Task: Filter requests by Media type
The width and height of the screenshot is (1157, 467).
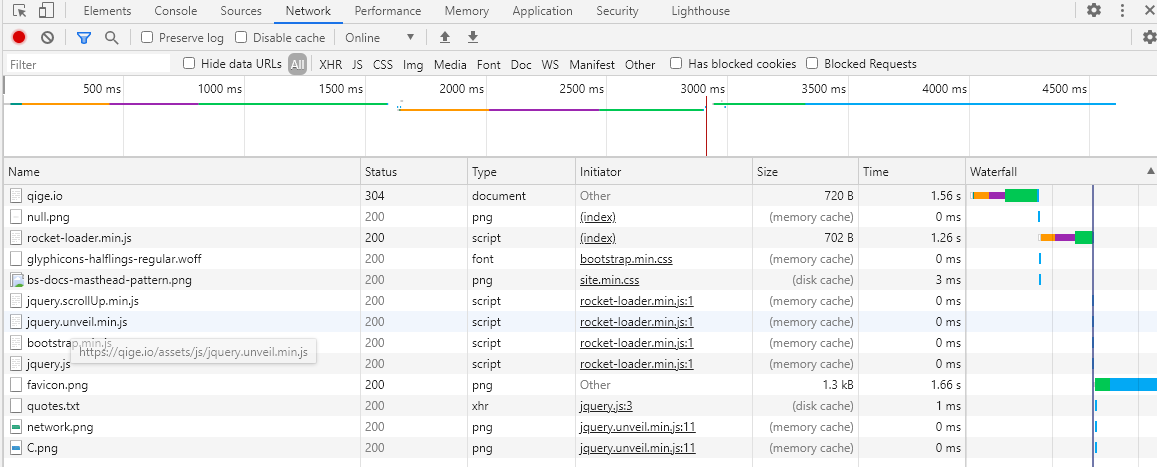Action: [450, 65]
